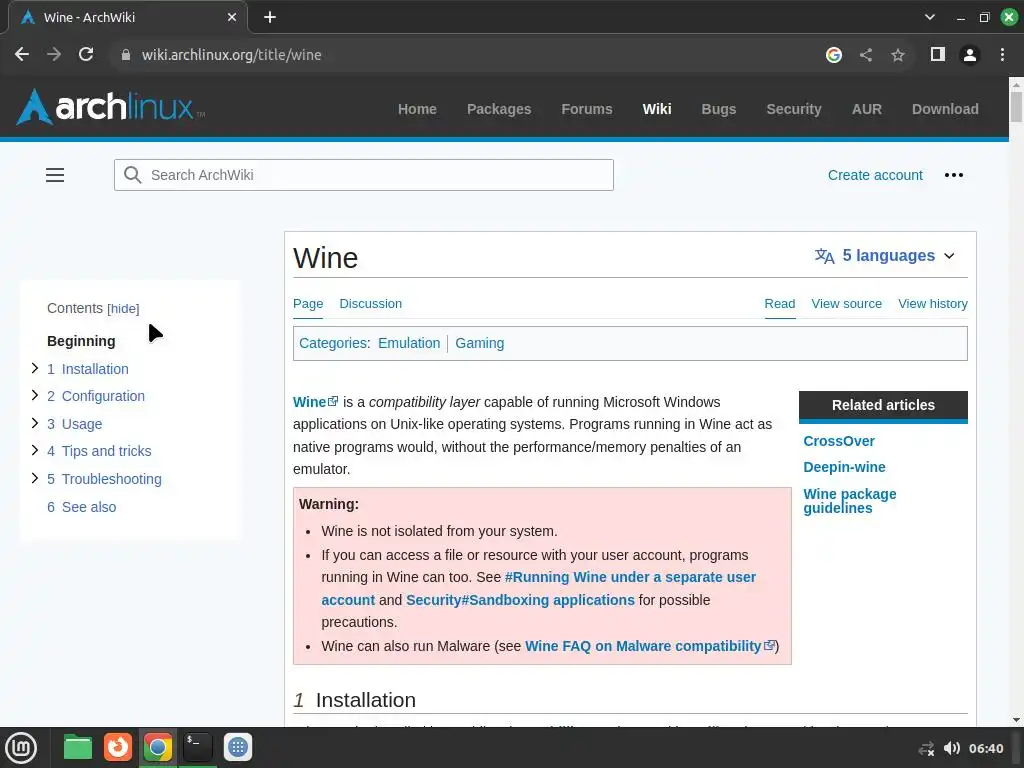Open the Categories link
Screen dimensions: 1024x768
[334, 343]
